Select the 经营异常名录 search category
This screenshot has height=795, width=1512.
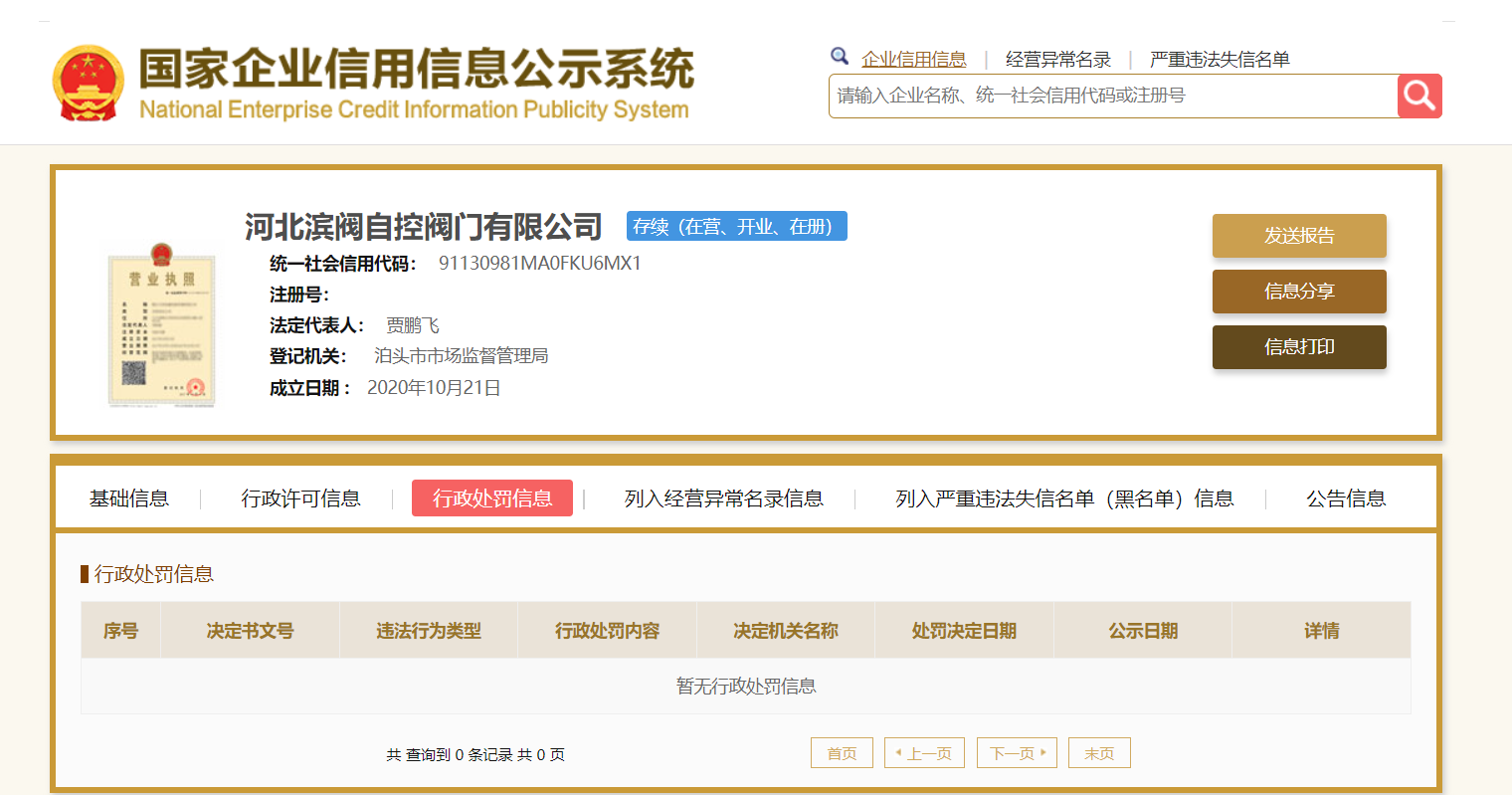coord(1058,60)
